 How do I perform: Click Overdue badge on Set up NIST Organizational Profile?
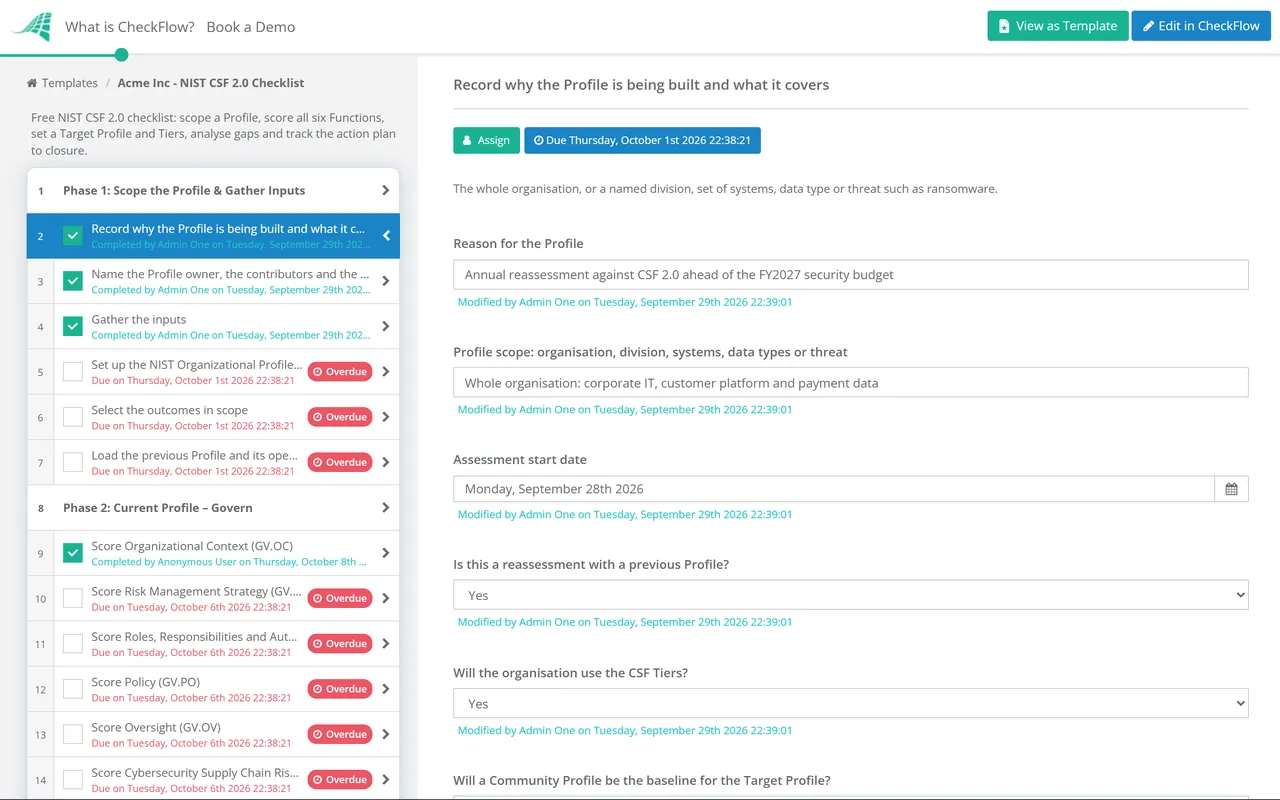(340, 372)
